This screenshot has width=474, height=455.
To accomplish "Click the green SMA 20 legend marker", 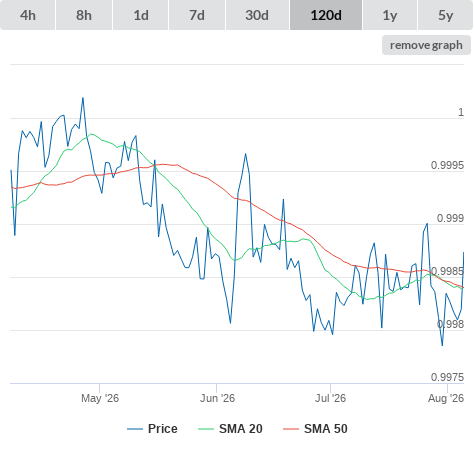I will click(x=206, y=429).
